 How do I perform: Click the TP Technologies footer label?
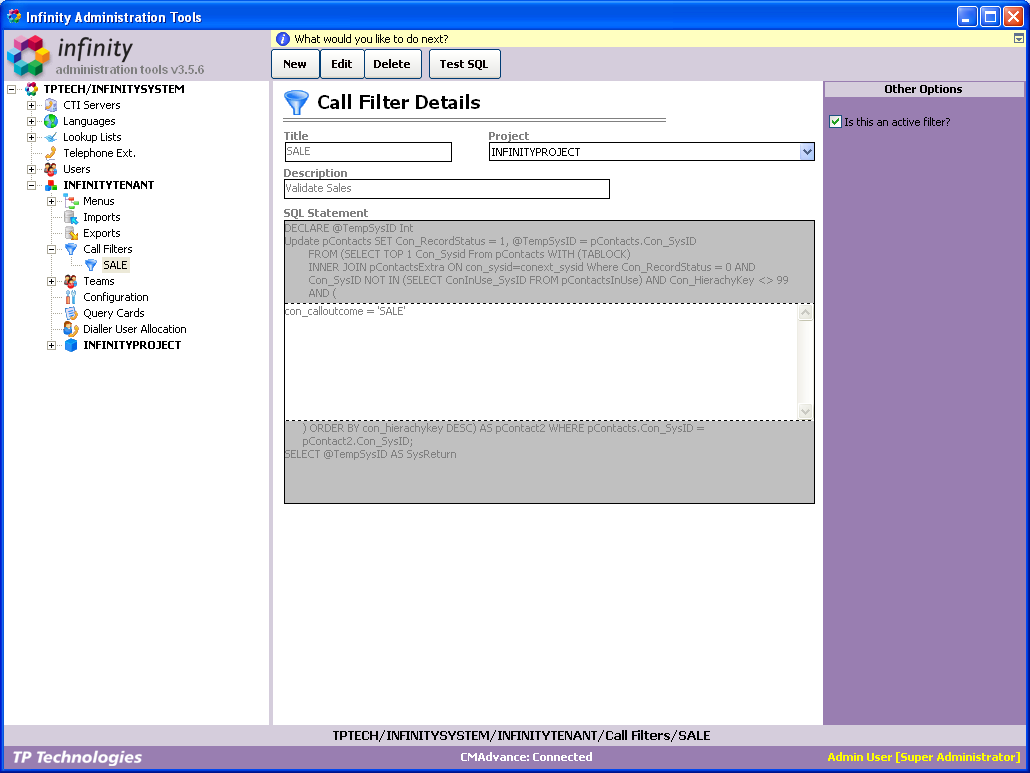tap(78, 757)
